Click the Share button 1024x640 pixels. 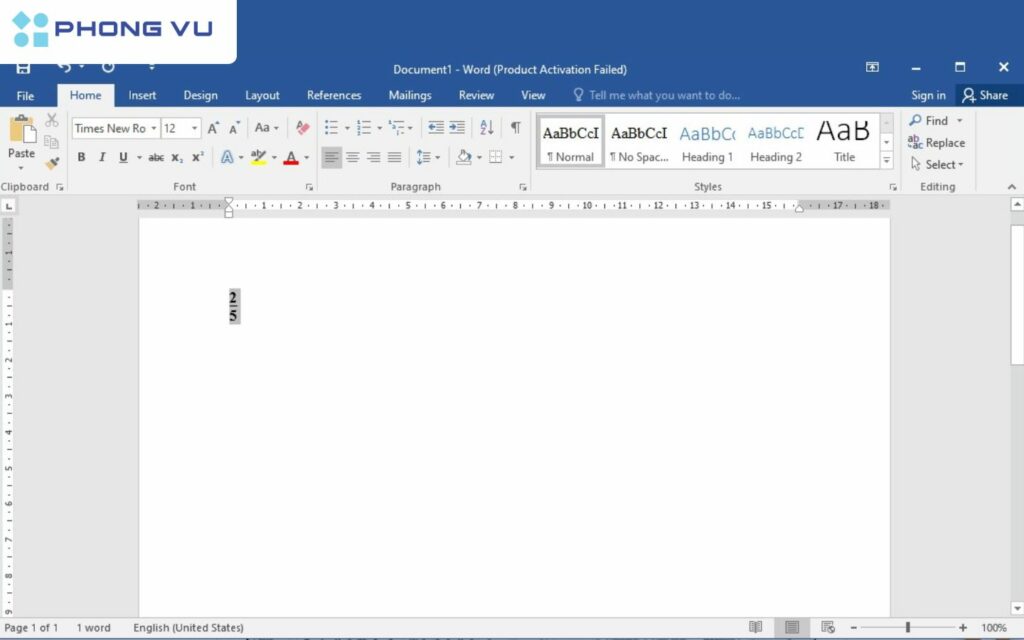tap(985, 95)
